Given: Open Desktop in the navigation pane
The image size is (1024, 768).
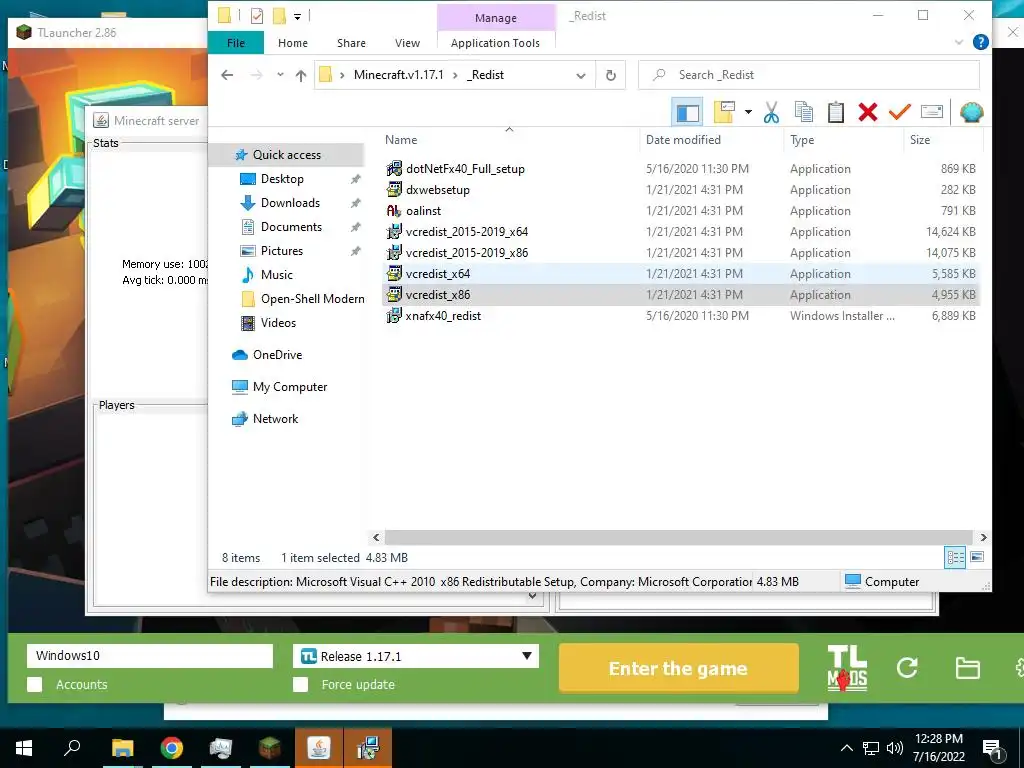Looking at the screenshot, I should click(282, 179).
